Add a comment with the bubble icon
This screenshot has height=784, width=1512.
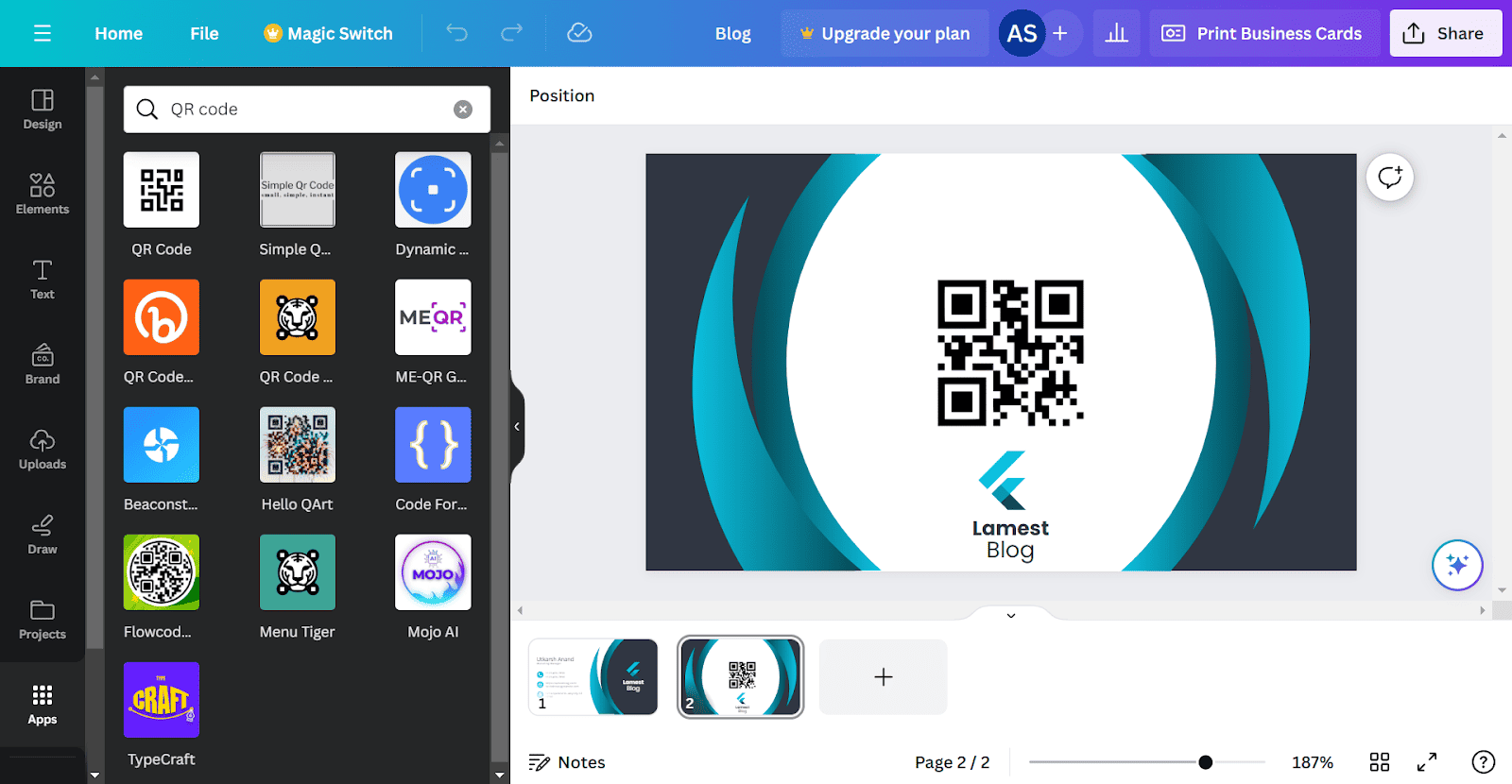point(1390,177)
